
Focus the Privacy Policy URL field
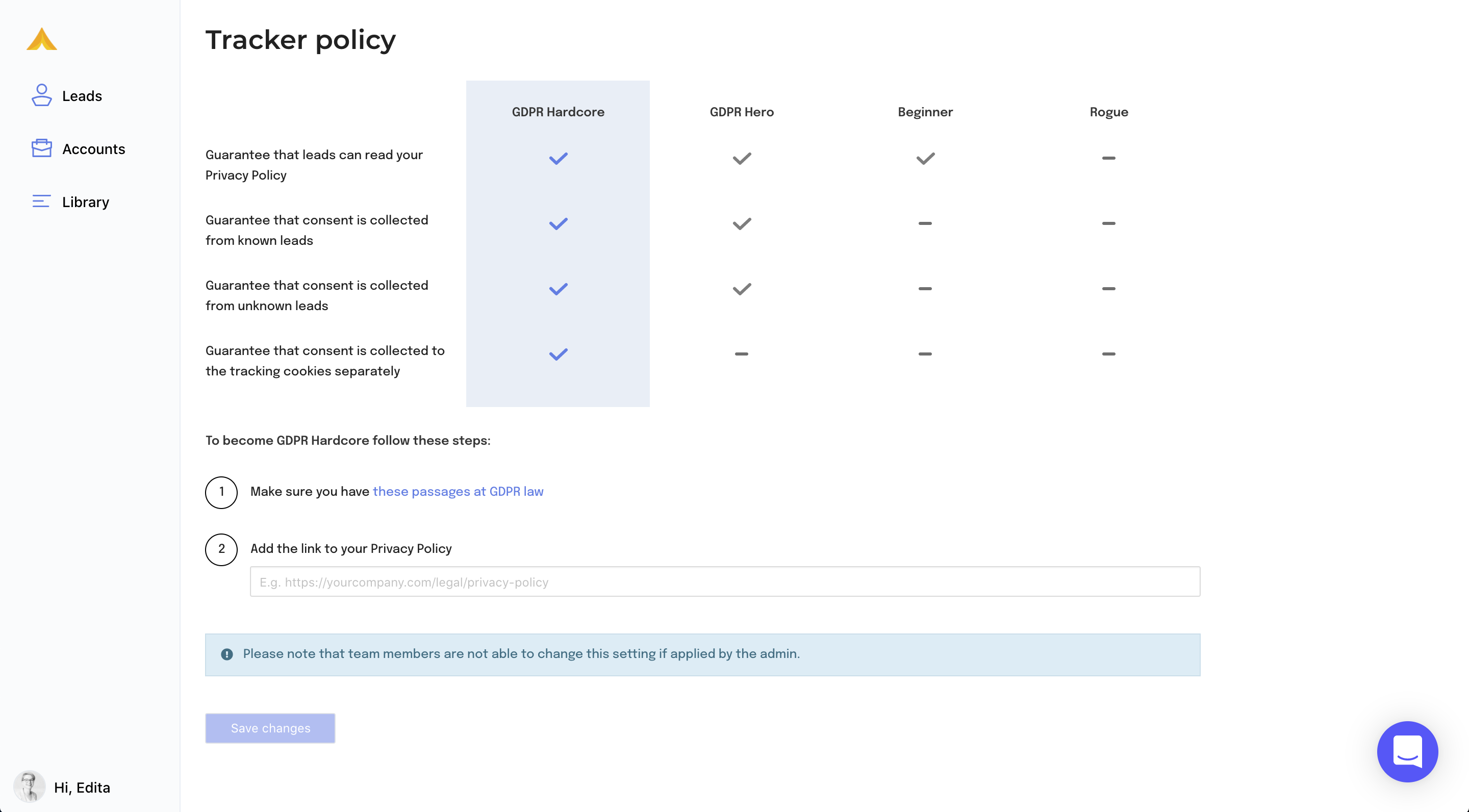pos(725,581)
